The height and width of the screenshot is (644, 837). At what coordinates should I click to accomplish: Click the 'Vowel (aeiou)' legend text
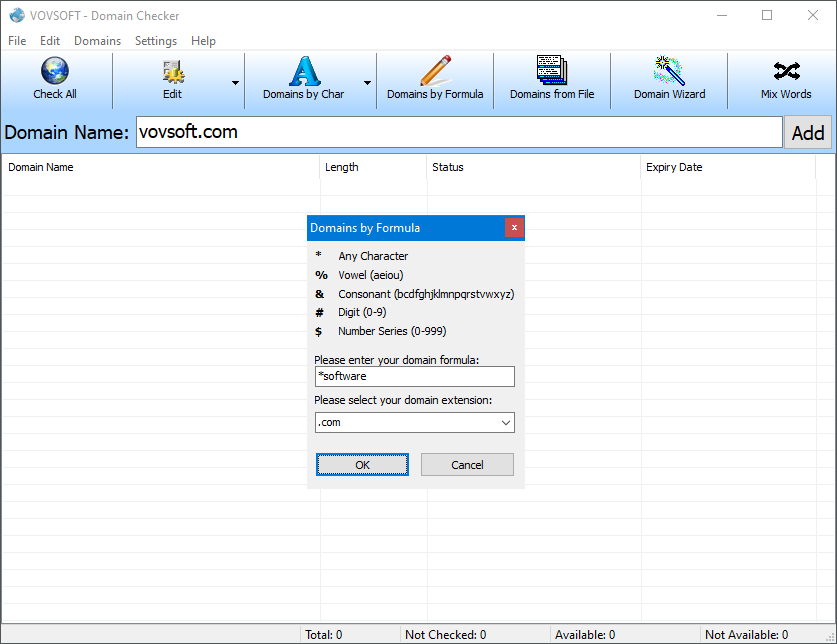point(371,275)
